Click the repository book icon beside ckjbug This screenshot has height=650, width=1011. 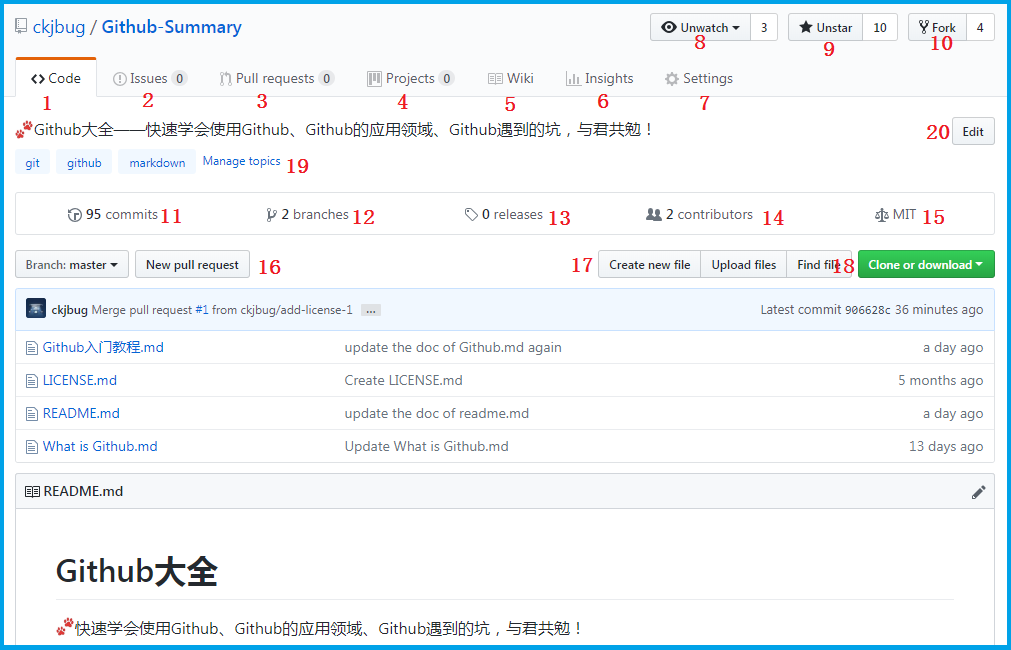21,26
